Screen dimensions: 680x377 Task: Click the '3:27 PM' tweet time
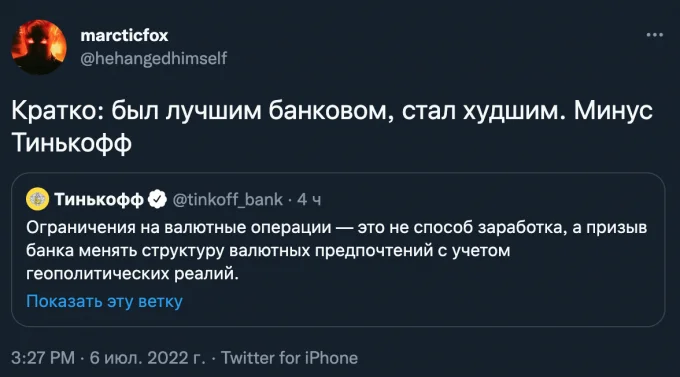pyautogui.click(x=43, y=358)
